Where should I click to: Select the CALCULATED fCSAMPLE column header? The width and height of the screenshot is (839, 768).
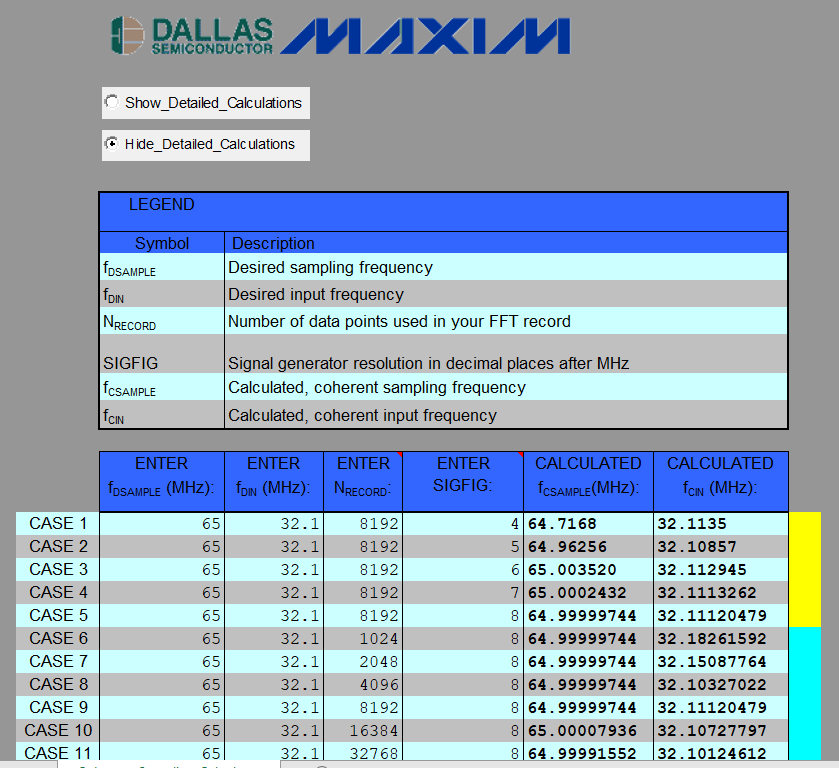(x=588, y=481)
